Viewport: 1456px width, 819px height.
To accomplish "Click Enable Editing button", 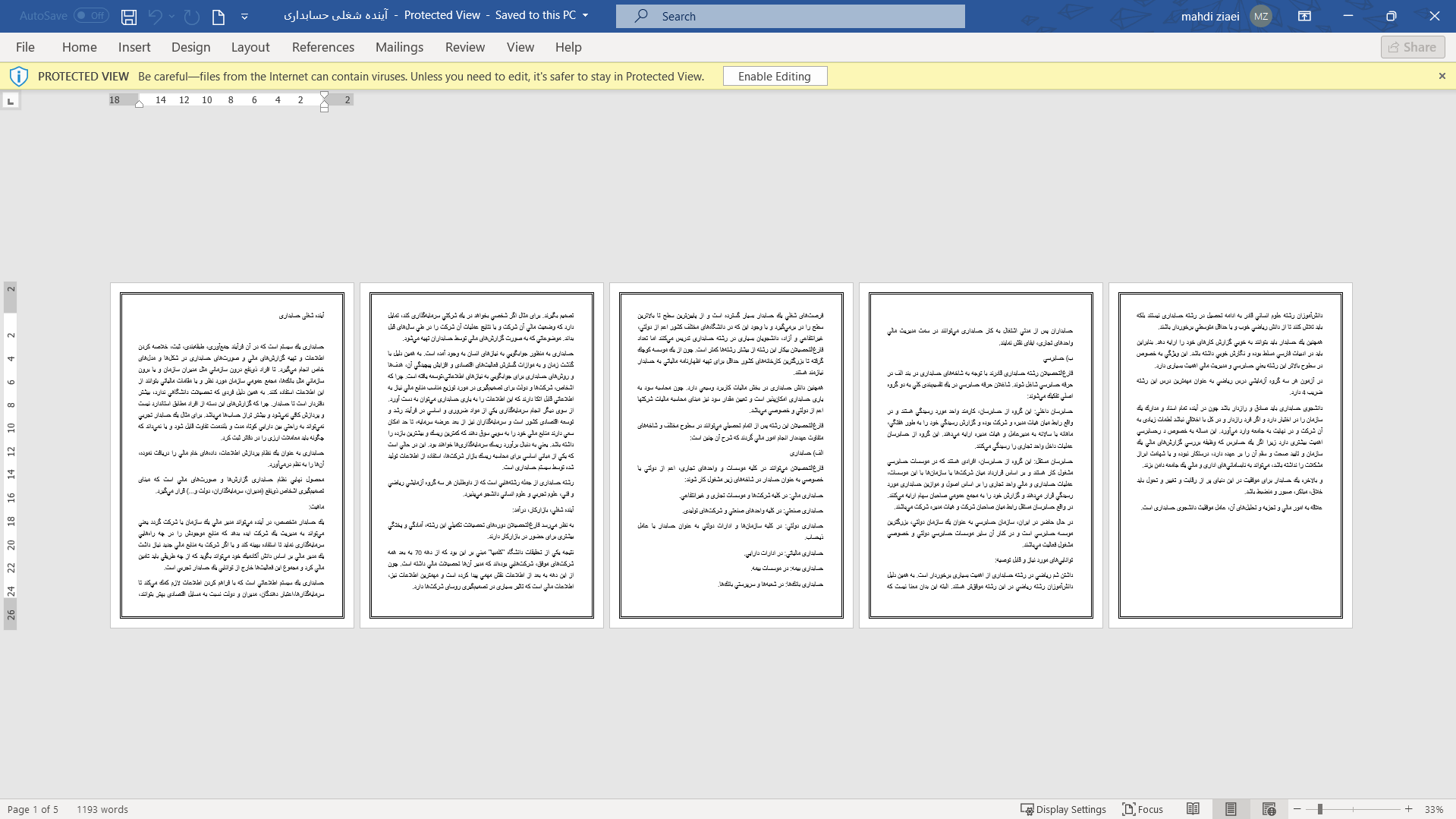I will 775,76.
